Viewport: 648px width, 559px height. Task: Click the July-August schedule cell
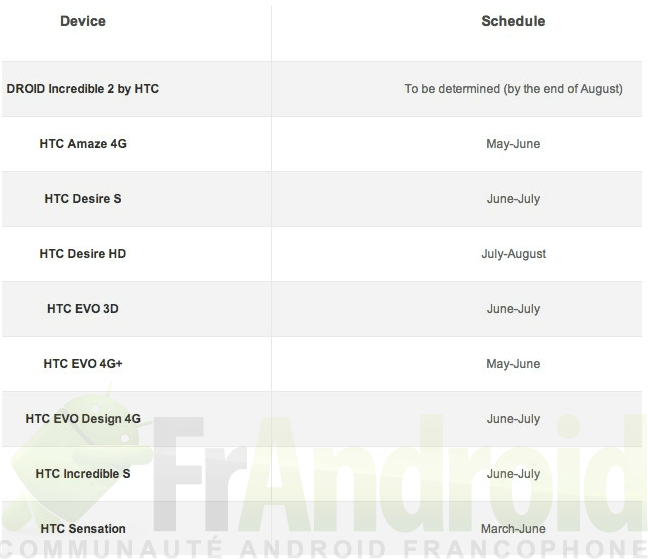(x=513, y=254)
